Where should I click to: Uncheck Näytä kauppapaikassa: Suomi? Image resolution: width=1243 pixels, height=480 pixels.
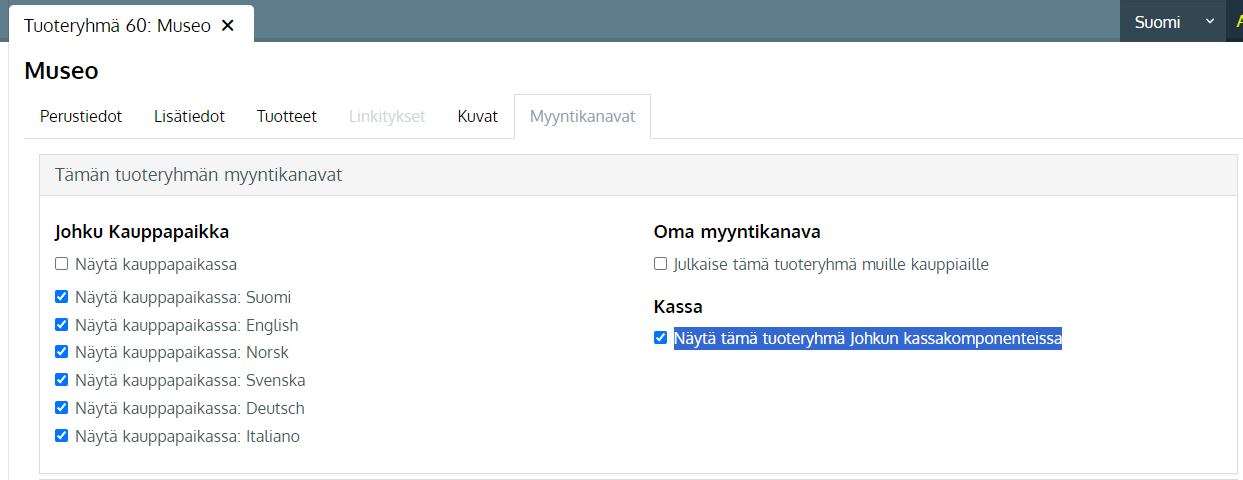point(61,297)
